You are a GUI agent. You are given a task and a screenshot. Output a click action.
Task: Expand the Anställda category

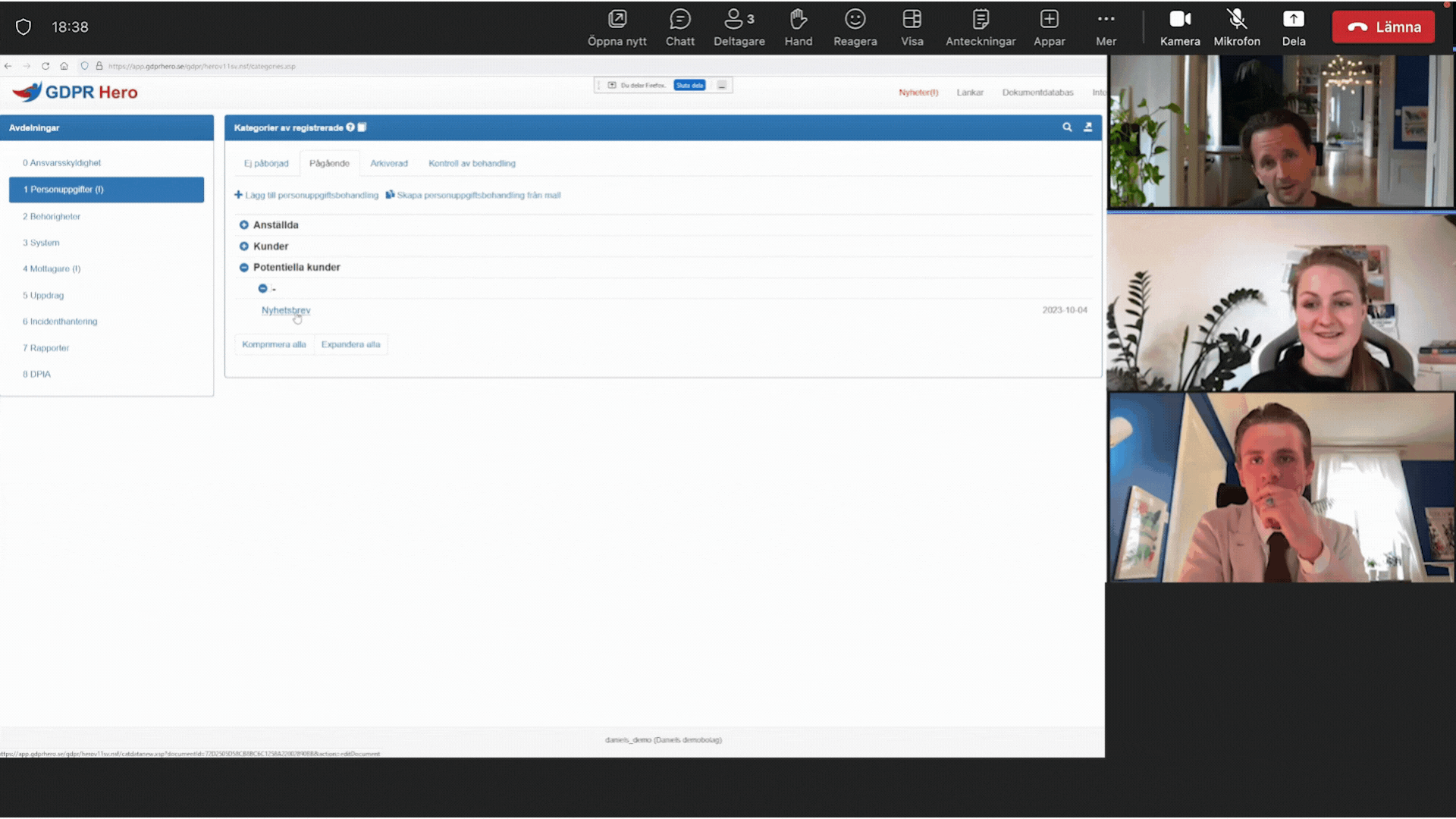244,225
